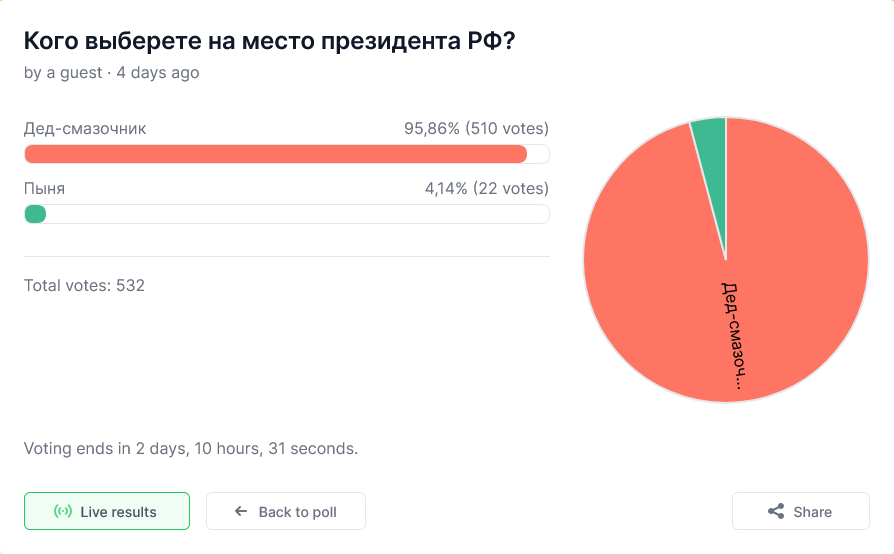Click the rotated Дед-смазоч... pie label
Viewport: 894px width, 554px height.
pyautogui.click(x=733, y=335)
